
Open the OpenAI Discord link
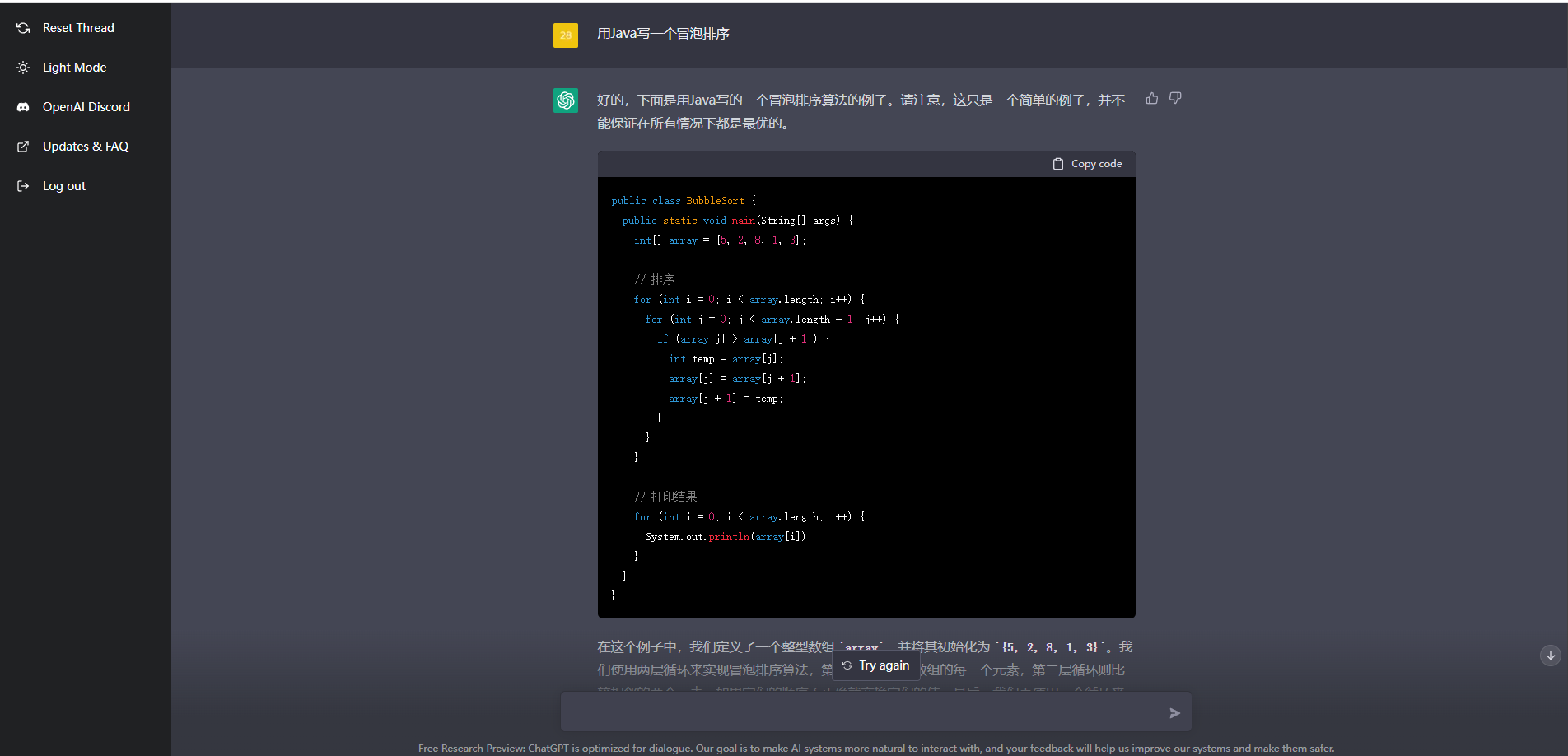pyautogui.click(x=86, y=107)
